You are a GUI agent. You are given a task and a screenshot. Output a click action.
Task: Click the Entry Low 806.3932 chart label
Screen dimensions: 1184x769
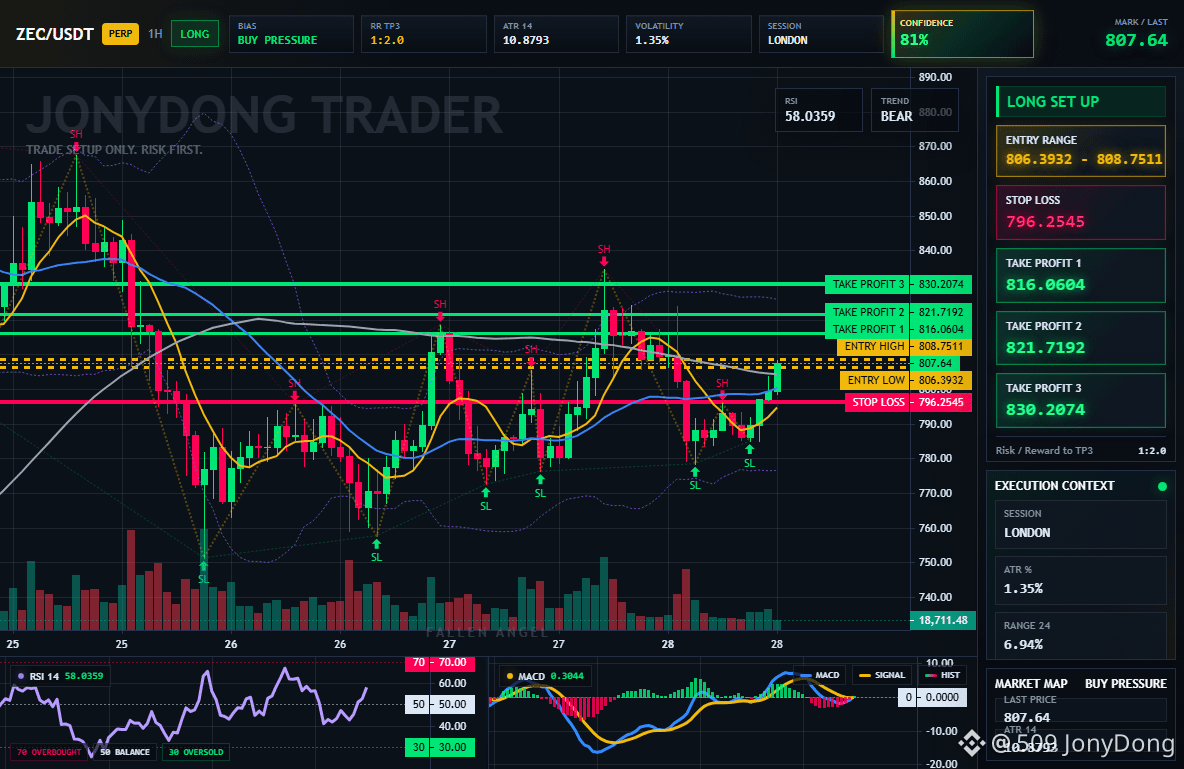pyautogui.click(x=905, y=381)
